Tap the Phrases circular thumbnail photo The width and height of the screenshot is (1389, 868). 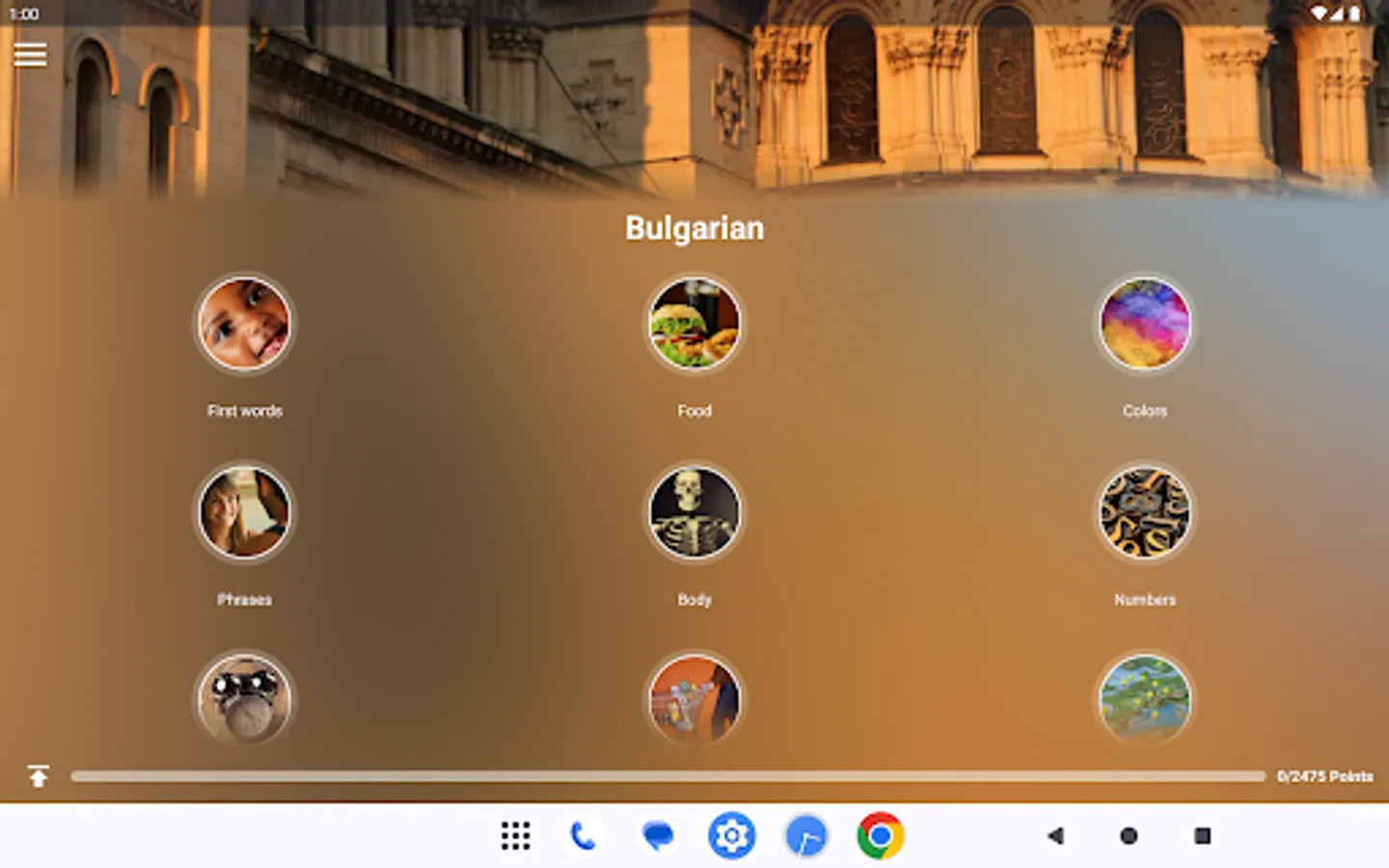click(244, 512)
